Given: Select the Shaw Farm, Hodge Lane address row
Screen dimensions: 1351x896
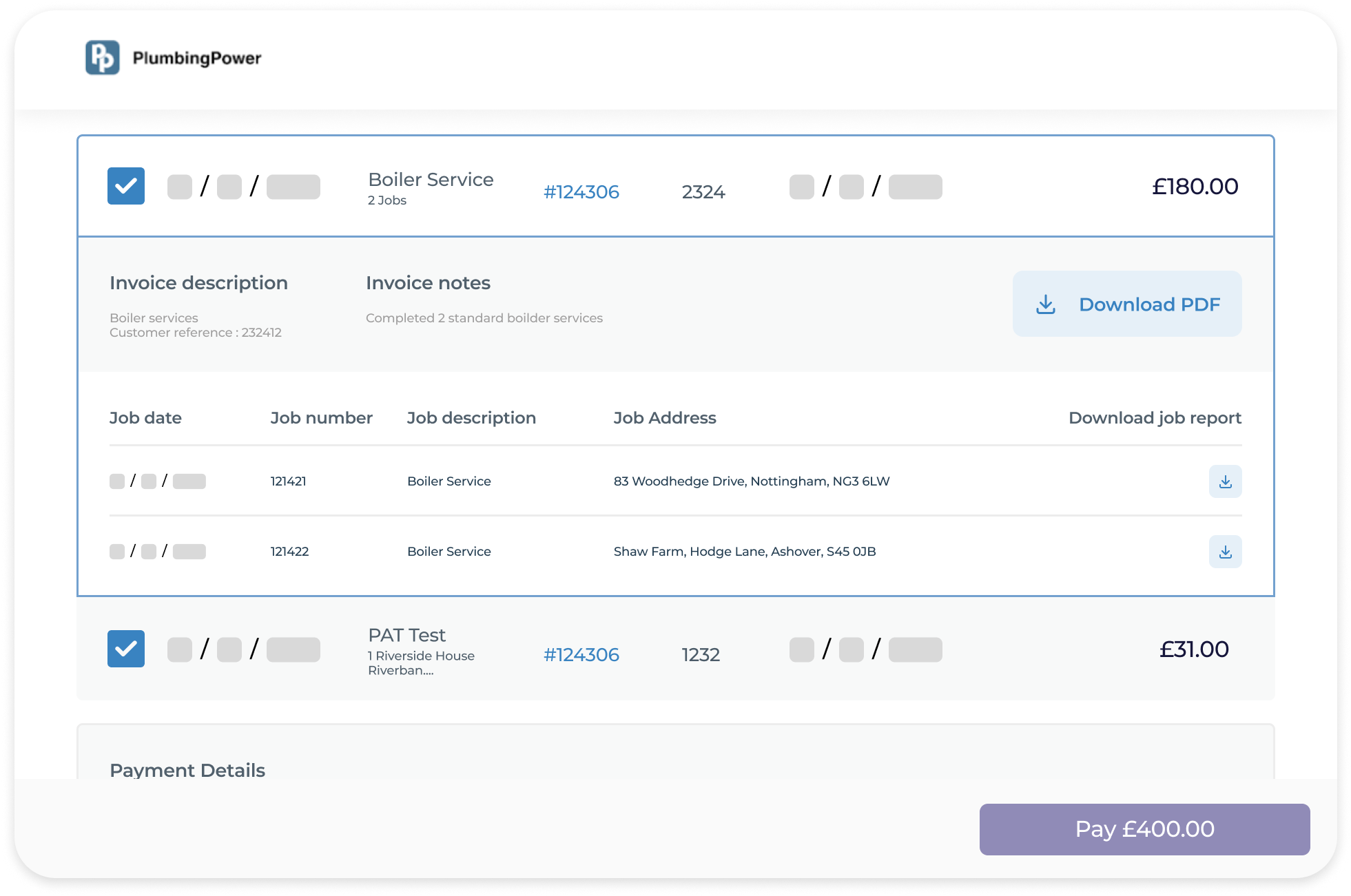Looking at the screenshot, I should pos(744,552).
